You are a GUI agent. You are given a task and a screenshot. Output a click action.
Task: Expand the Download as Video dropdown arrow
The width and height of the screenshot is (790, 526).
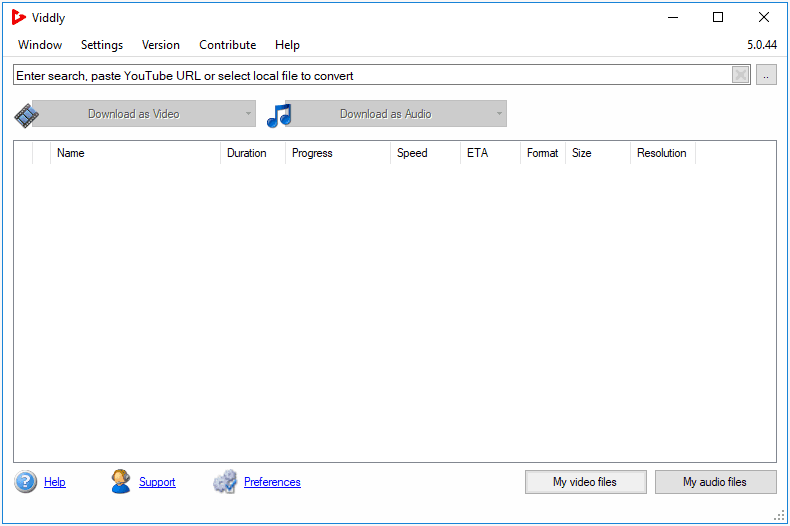point(248,114)
